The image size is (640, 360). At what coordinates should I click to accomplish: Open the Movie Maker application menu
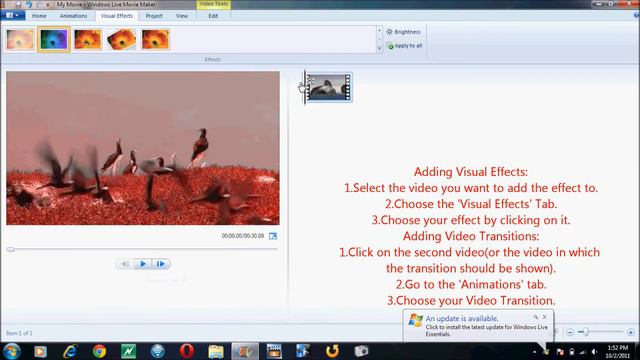pyautogui.click(x=13, y=16)
